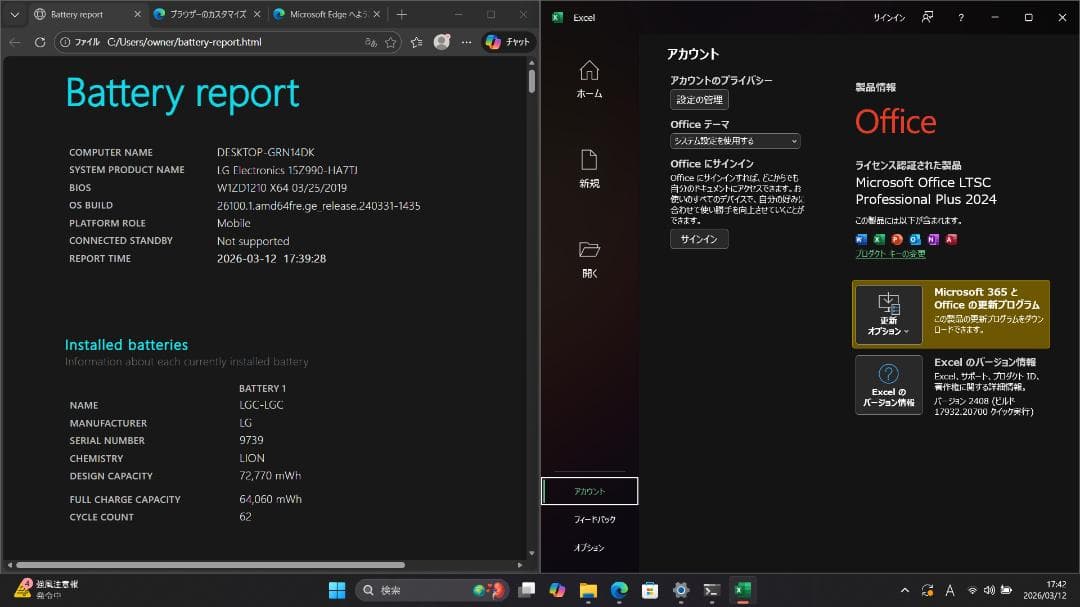Click the Outlook icon in included products
This screenshot has width=1080, height=607.
(915, 240)
